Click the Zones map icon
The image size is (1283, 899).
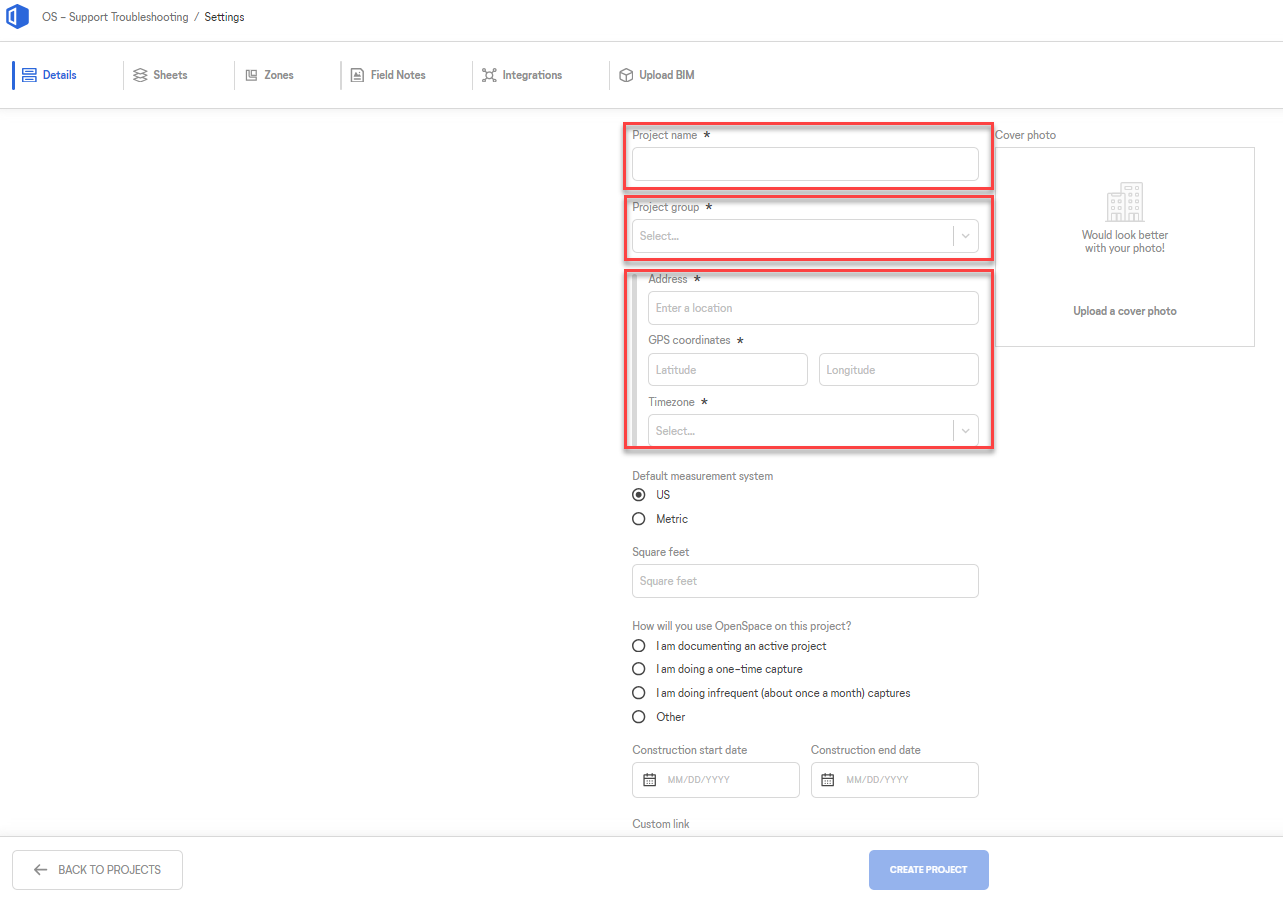pos(253,74)
